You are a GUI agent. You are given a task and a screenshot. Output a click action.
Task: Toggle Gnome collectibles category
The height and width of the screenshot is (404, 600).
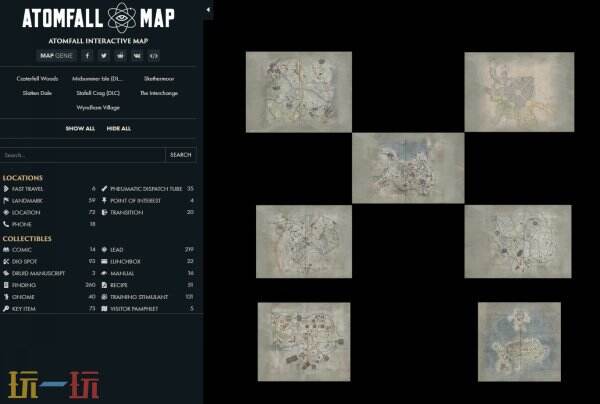(x=49, y=297)
